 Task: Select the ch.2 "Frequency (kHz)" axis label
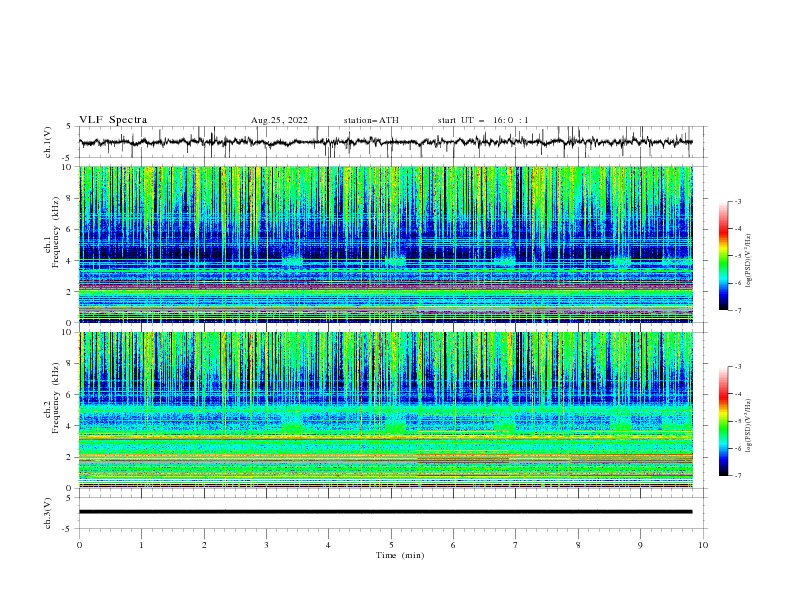[56, 398]
